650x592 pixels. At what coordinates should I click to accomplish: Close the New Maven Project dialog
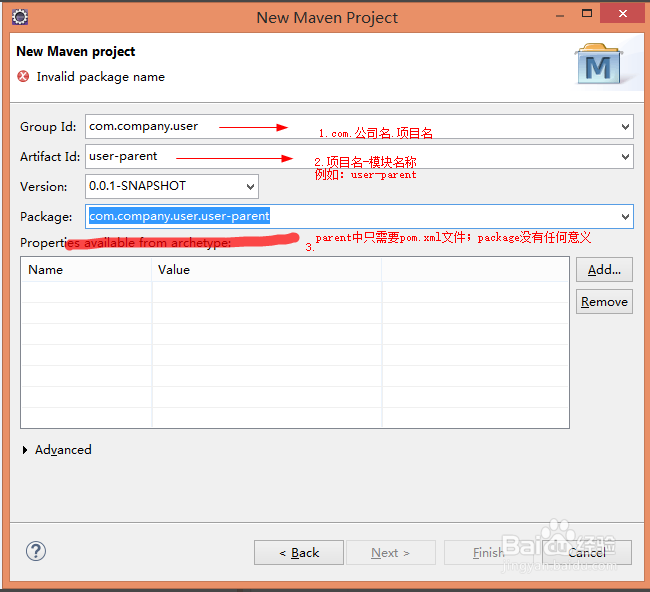point(623,14)
